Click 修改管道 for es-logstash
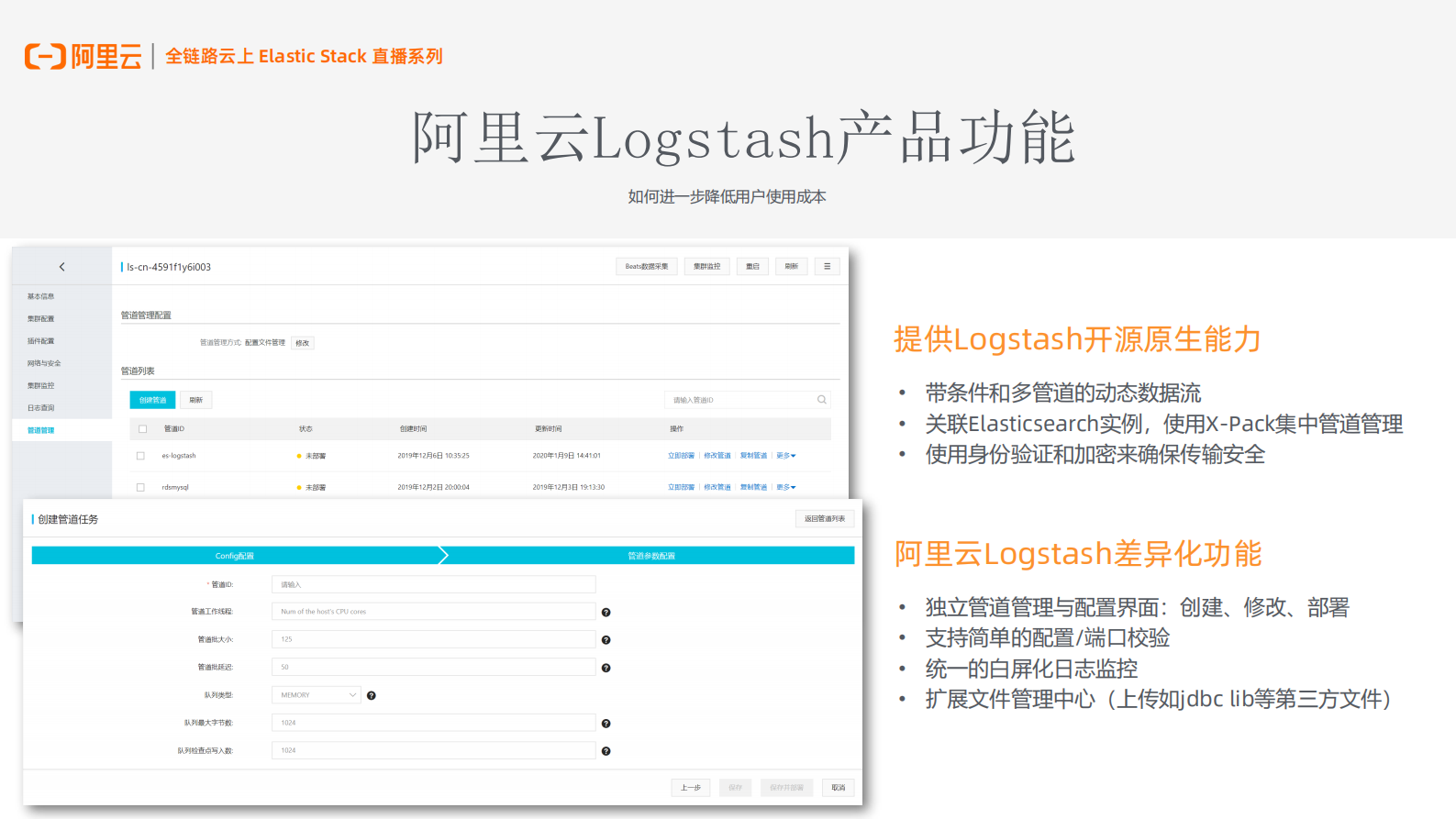The image size is (1456, 819). click(717, 456)
